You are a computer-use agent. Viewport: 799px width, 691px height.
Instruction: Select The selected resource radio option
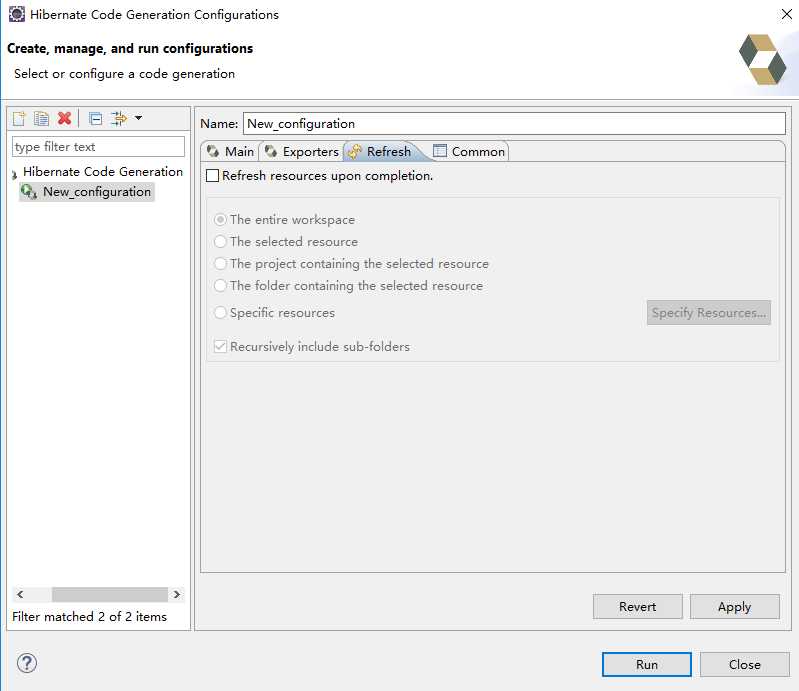(220, 242)
